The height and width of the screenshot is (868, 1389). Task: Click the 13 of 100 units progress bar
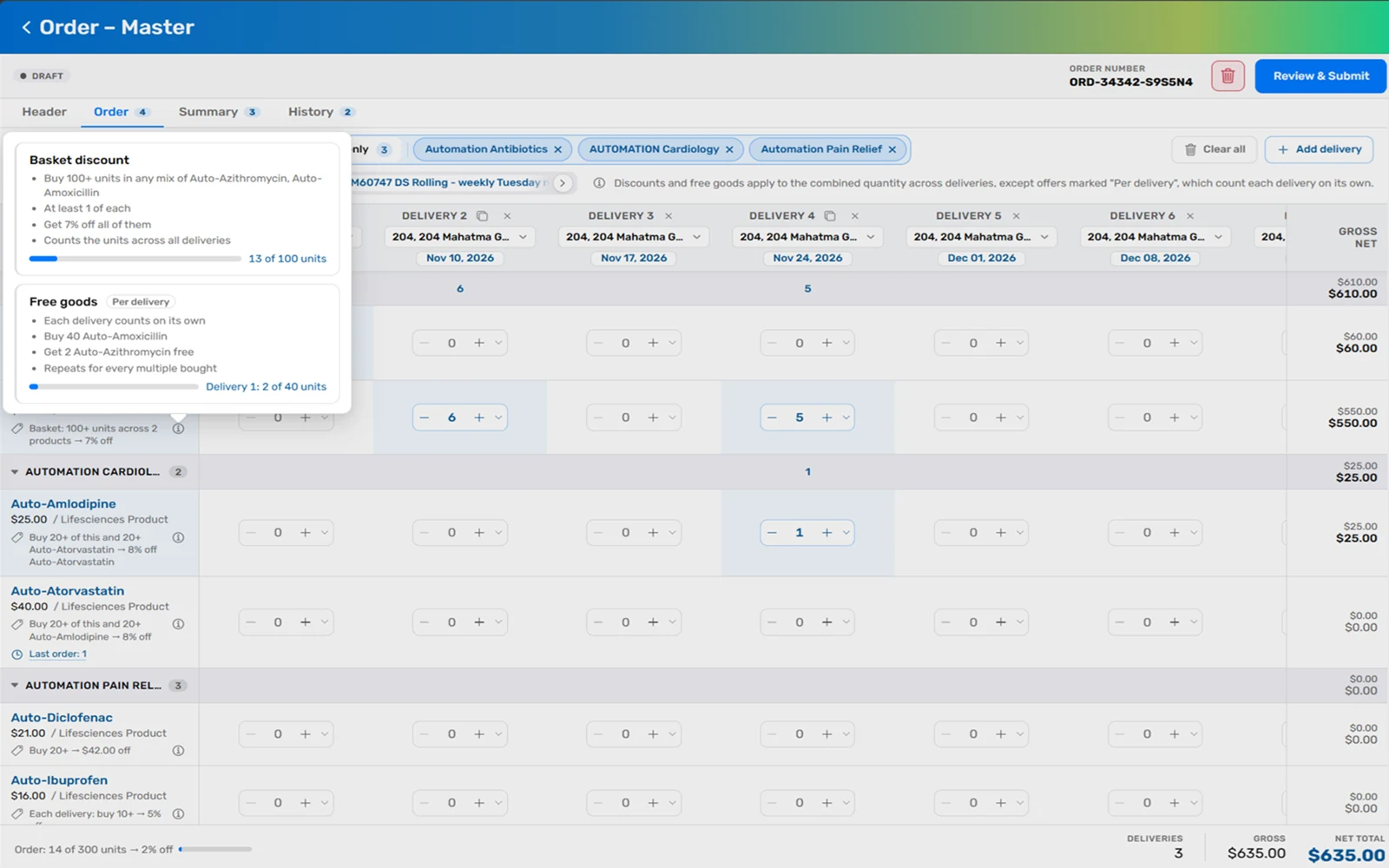click(135, 259)
